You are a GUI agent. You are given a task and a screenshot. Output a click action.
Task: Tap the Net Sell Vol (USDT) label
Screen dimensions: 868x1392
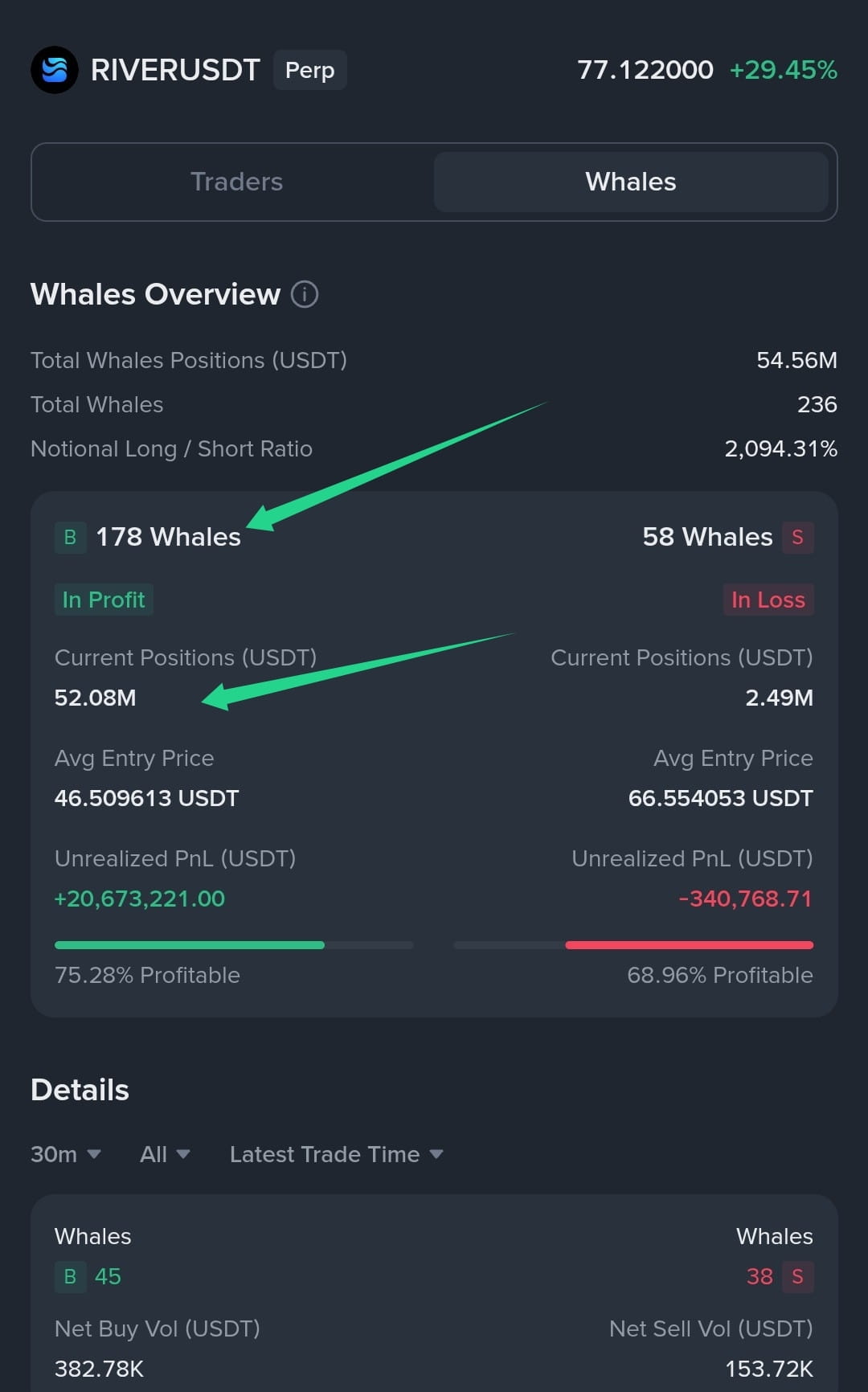(711, 1329)
